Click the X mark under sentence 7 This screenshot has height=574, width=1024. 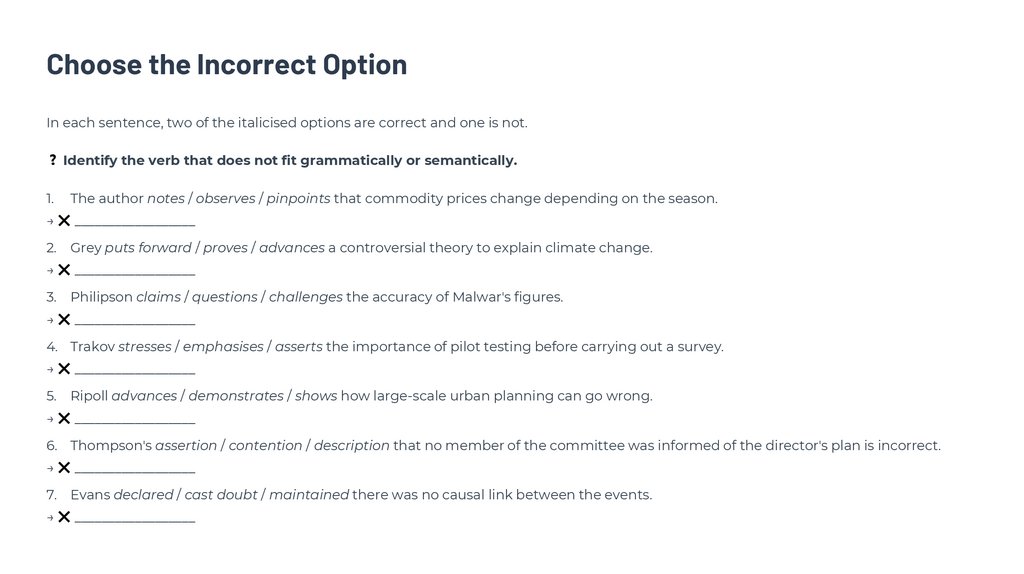(x=64, y=517)
